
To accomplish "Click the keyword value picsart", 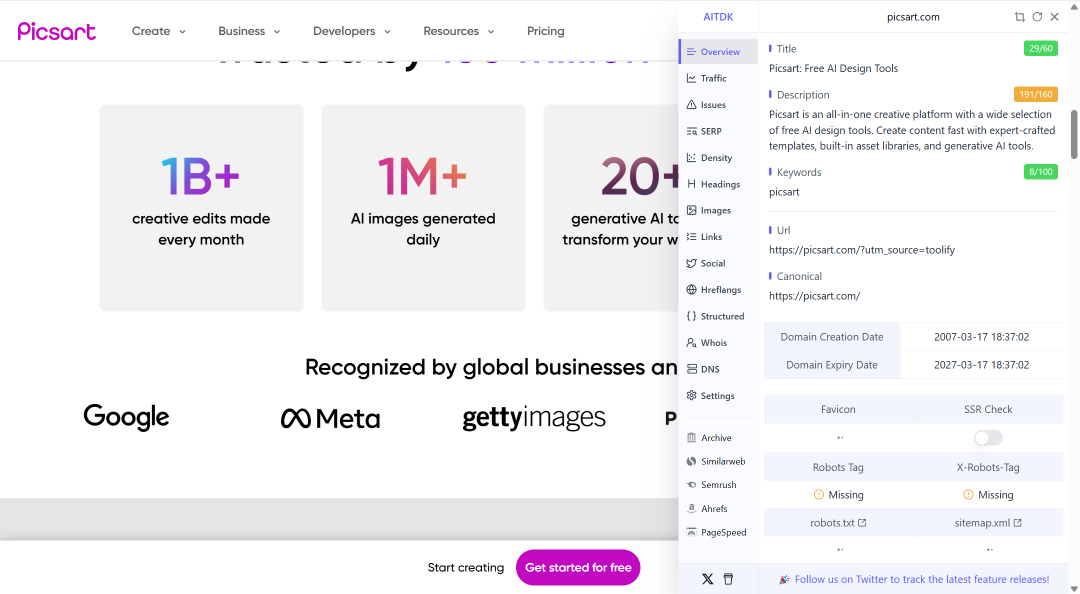I will click(x=784, y=192).
